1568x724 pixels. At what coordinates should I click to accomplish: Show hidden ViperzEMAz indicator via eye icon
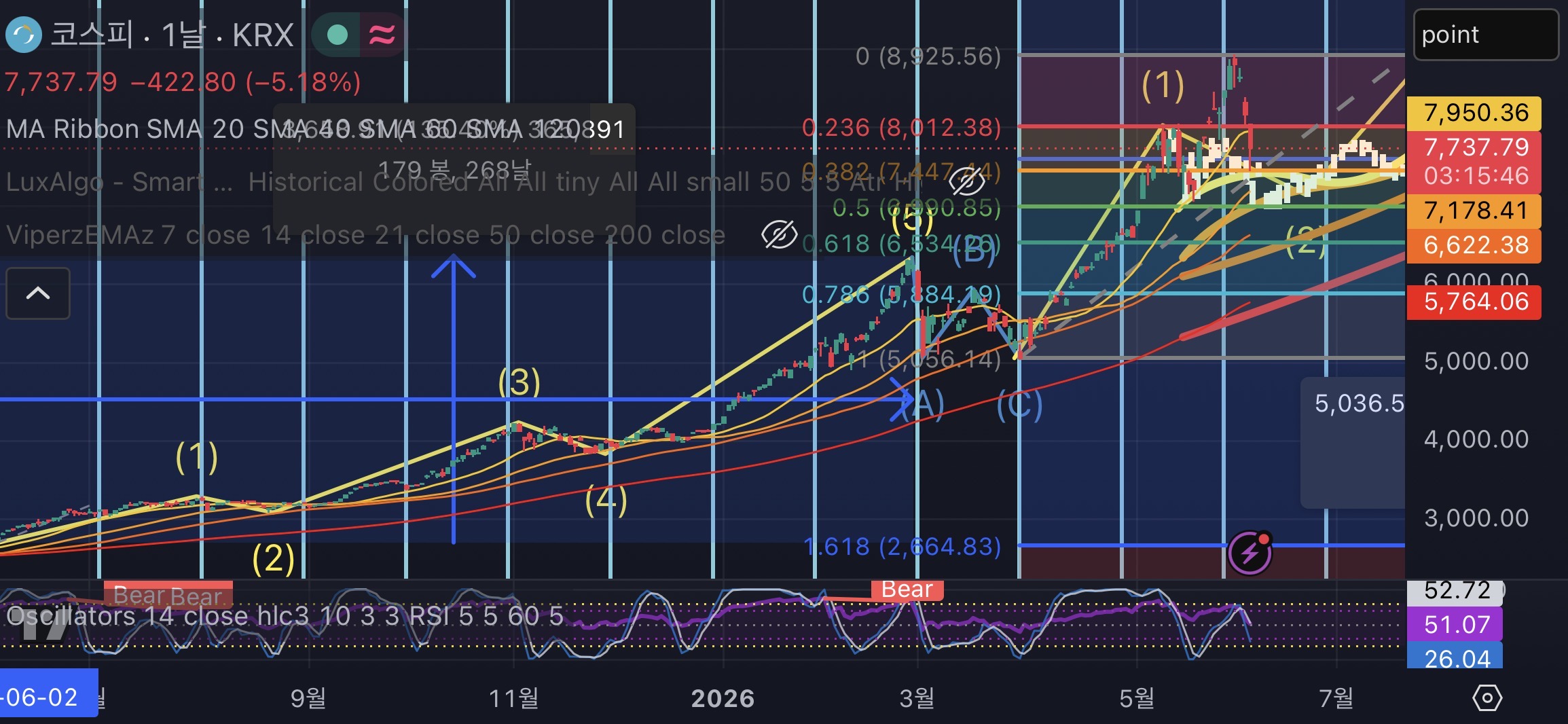point(779,234)
